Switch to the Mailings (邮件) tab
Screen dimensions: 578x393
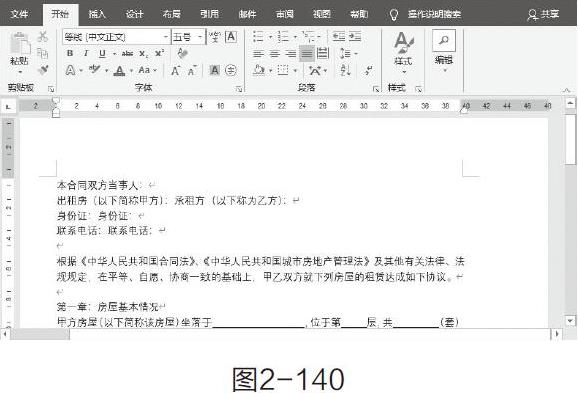[247, 14]
